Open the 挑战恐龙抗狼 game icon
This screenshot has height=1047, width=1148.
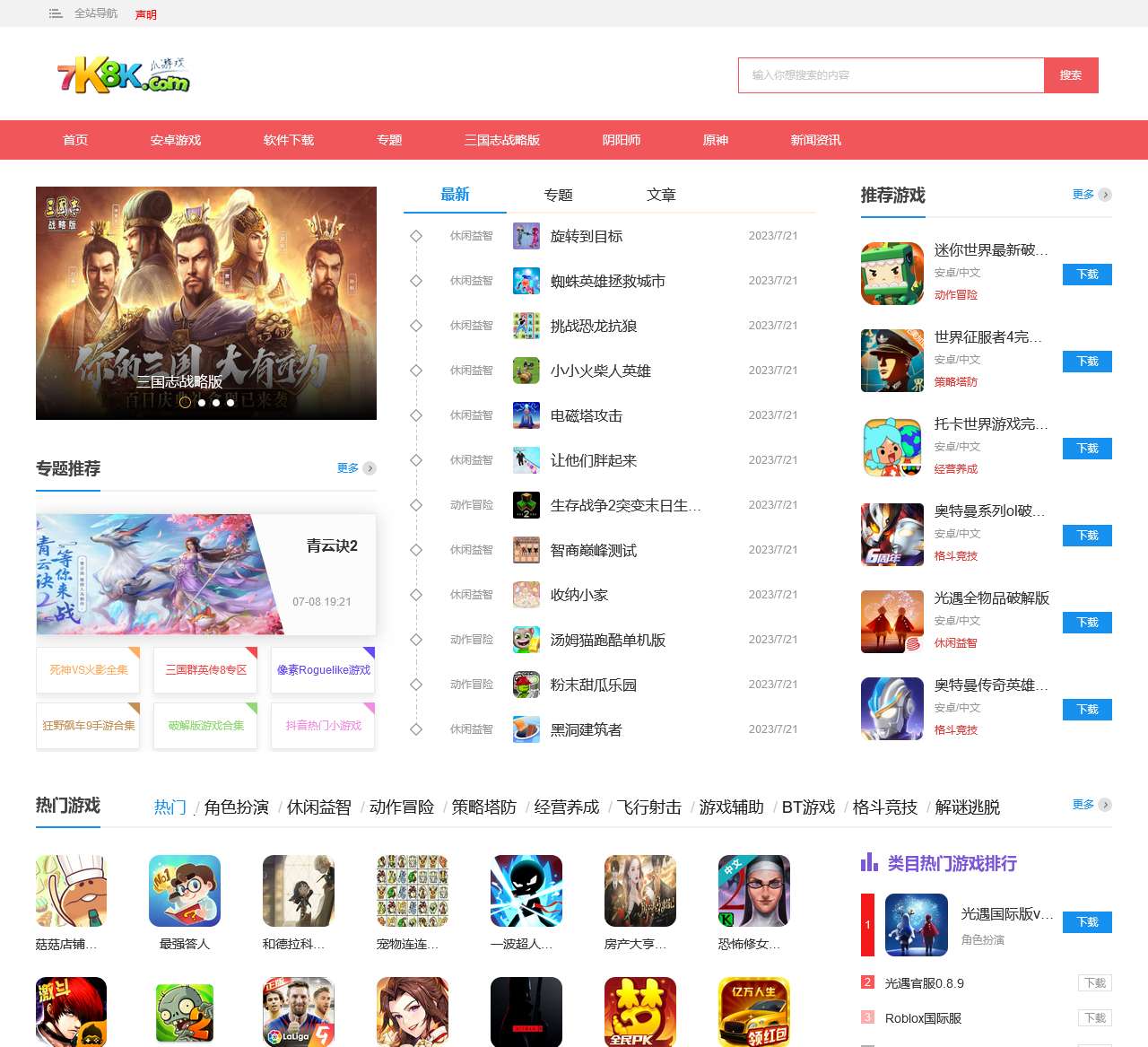click(526, 326)
